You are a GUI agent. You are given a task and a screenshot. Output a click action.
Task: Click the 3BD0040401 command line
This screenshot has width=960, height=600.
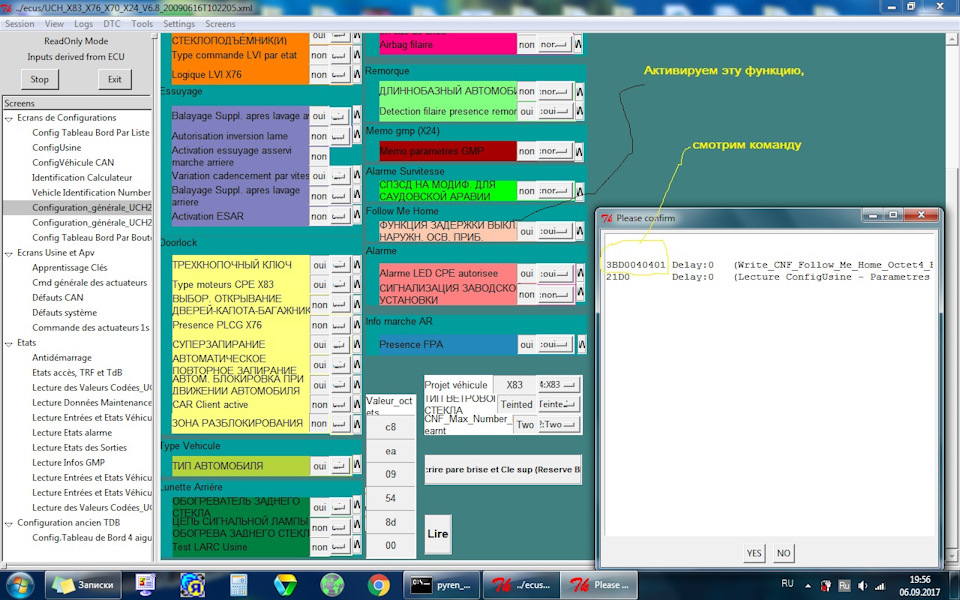770,265
